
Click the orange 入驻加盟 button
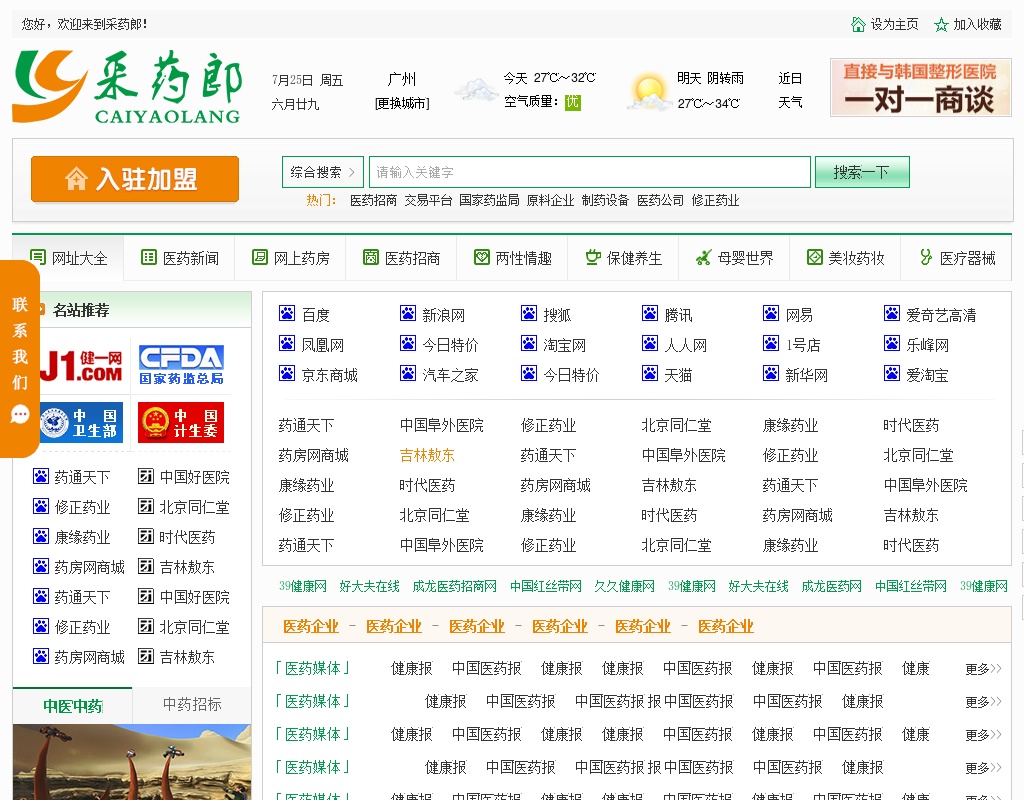pos(135,179)
